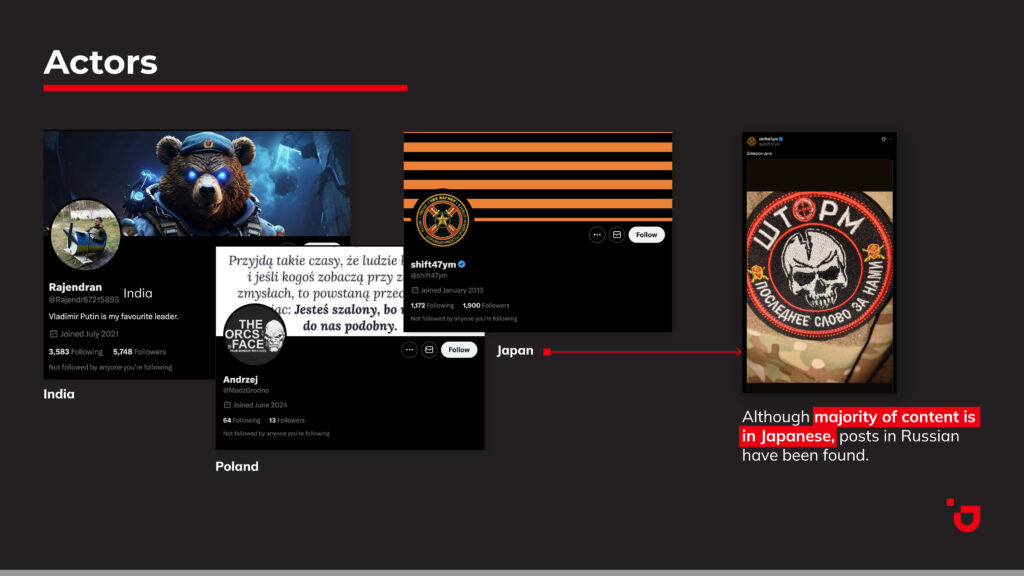
Task: Open Andrzej's 64 Following list
Action: click(241, 420)
